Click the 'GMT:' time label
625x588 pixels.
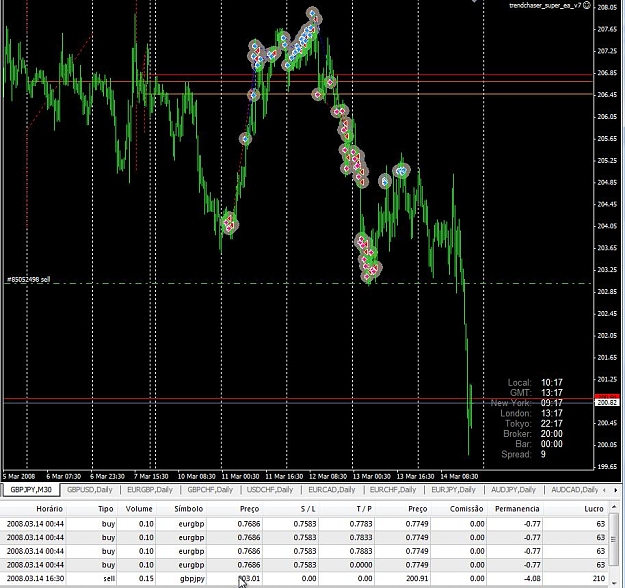521,393
